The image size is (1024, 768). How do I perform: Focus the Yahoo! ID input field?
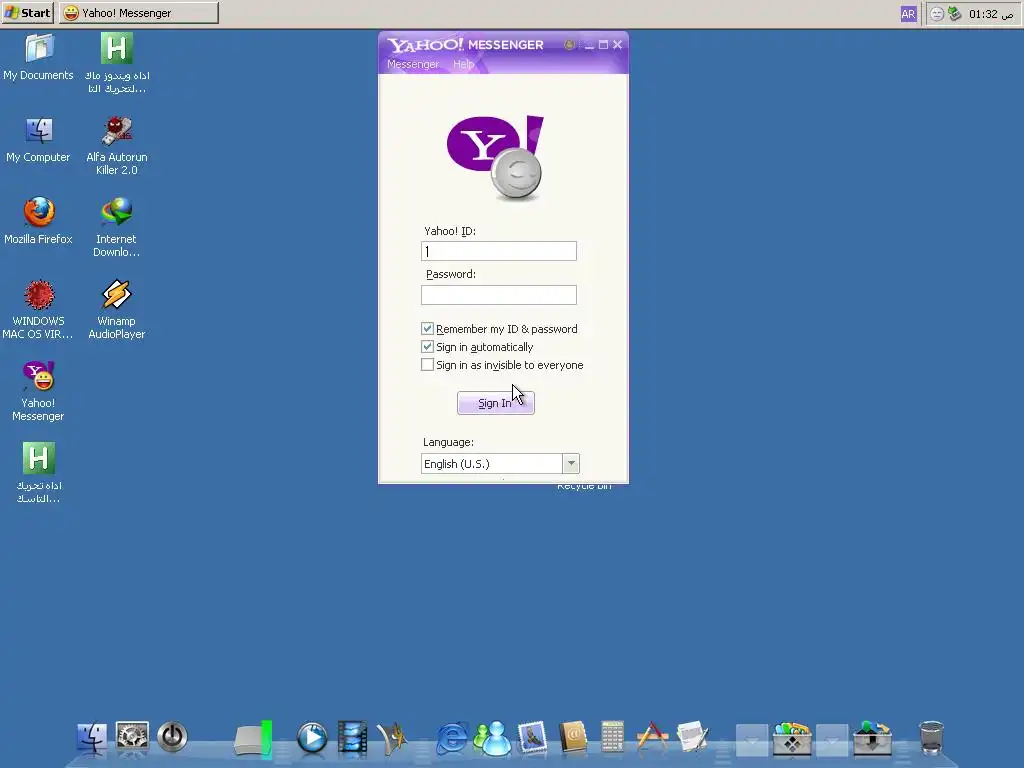pyautogui.click(x=499, y=251)
